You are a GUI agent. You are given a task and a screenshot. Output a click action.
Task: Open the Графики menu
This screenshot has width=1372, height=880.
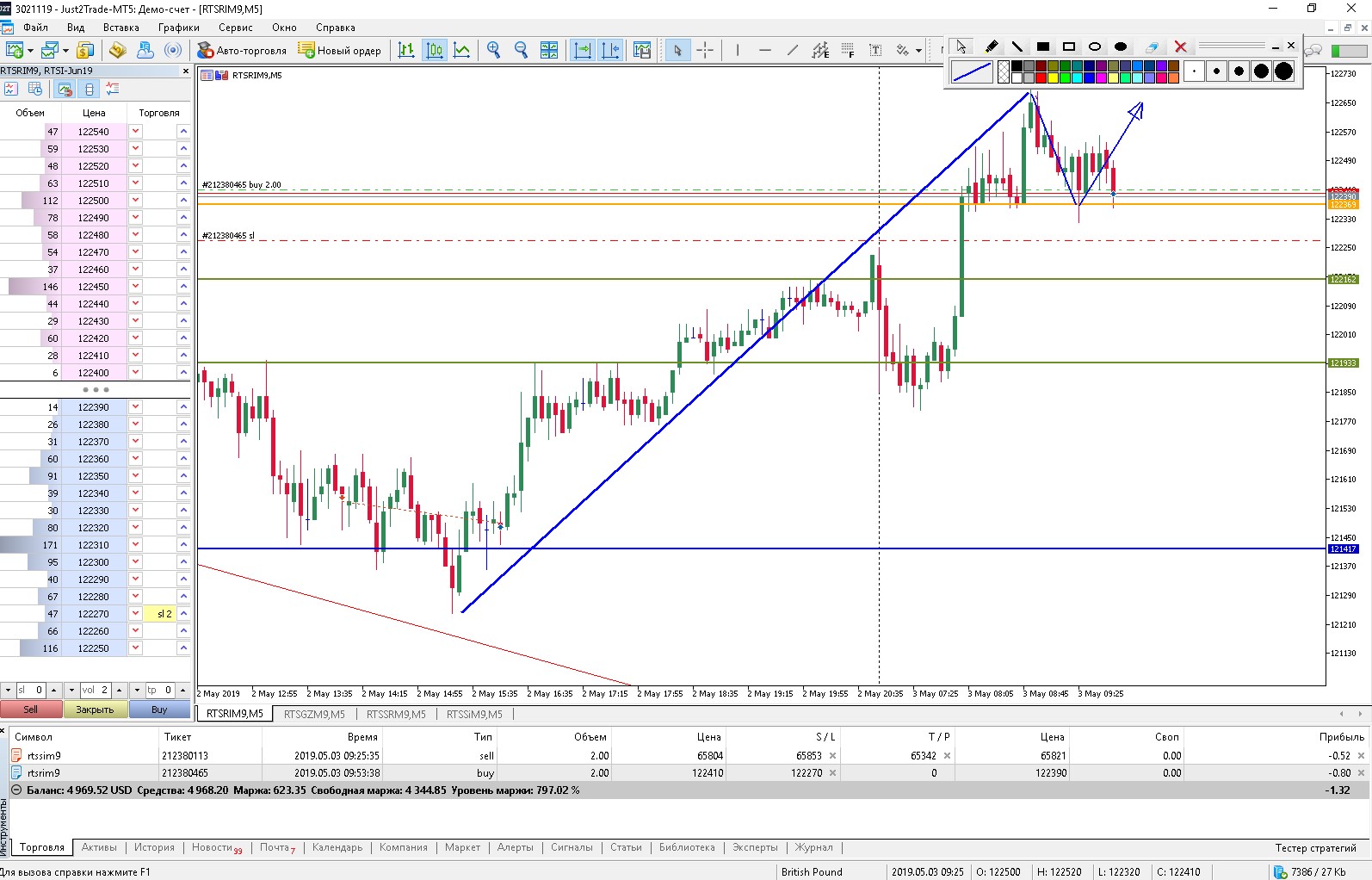(179, 28)
